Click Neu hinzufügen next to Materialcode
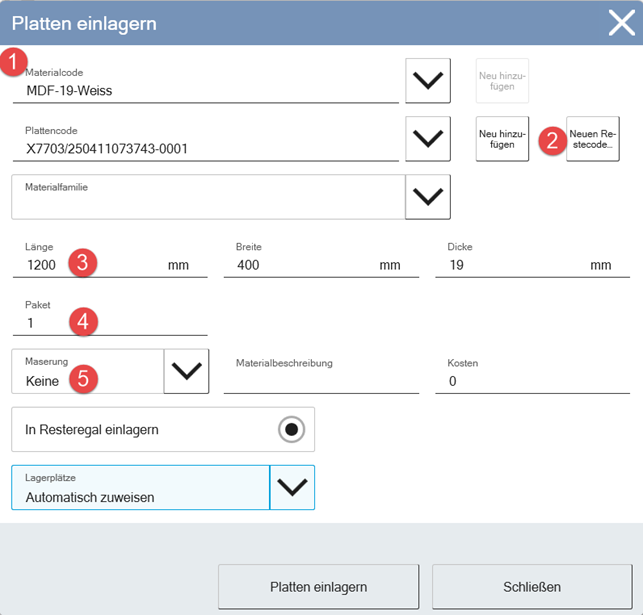Image resolution: width=643 pixels, height=615 pixels. pos(502,80)
